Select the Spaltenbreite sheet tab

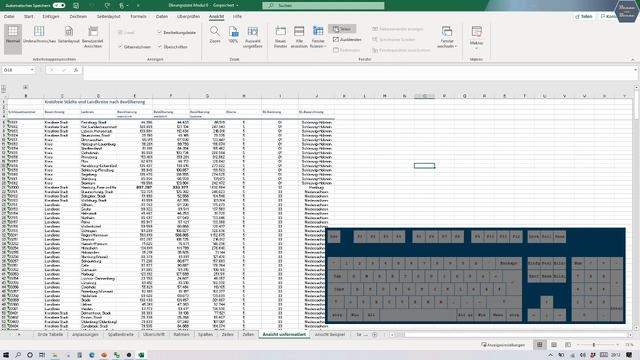(x=121, y=335)
